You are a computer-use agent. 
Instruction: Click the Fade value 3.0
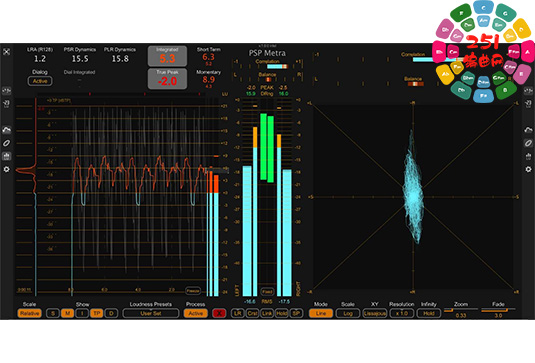tap(498, 316)
